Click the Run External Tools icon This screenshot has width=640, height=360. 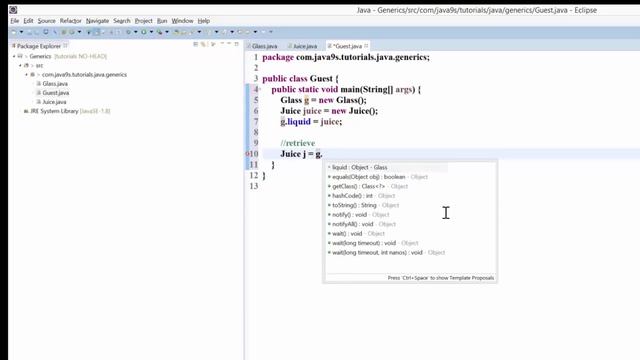159,32
